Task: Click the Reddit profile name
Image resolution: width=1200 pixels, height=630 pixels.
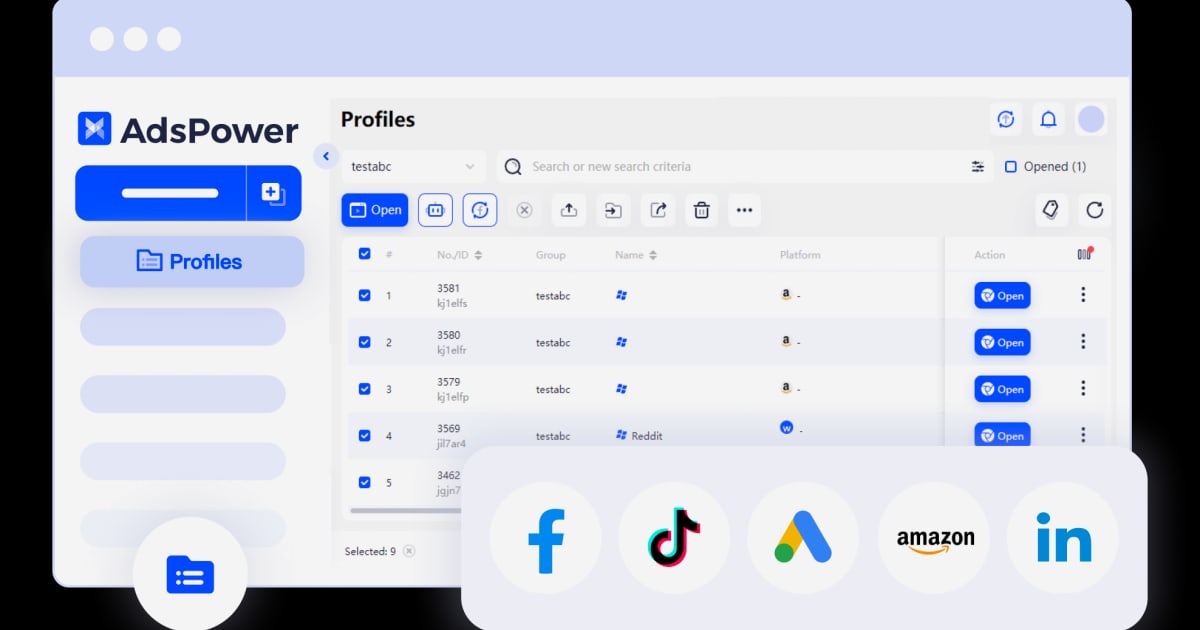Action: [x=647, y=436]
